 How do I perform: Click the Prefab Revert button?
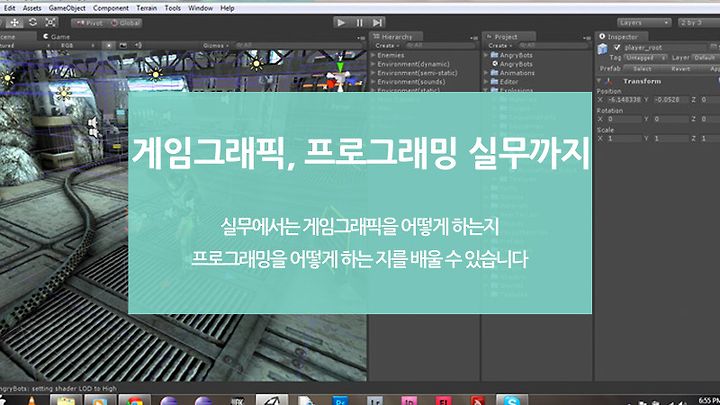[681, 69]
